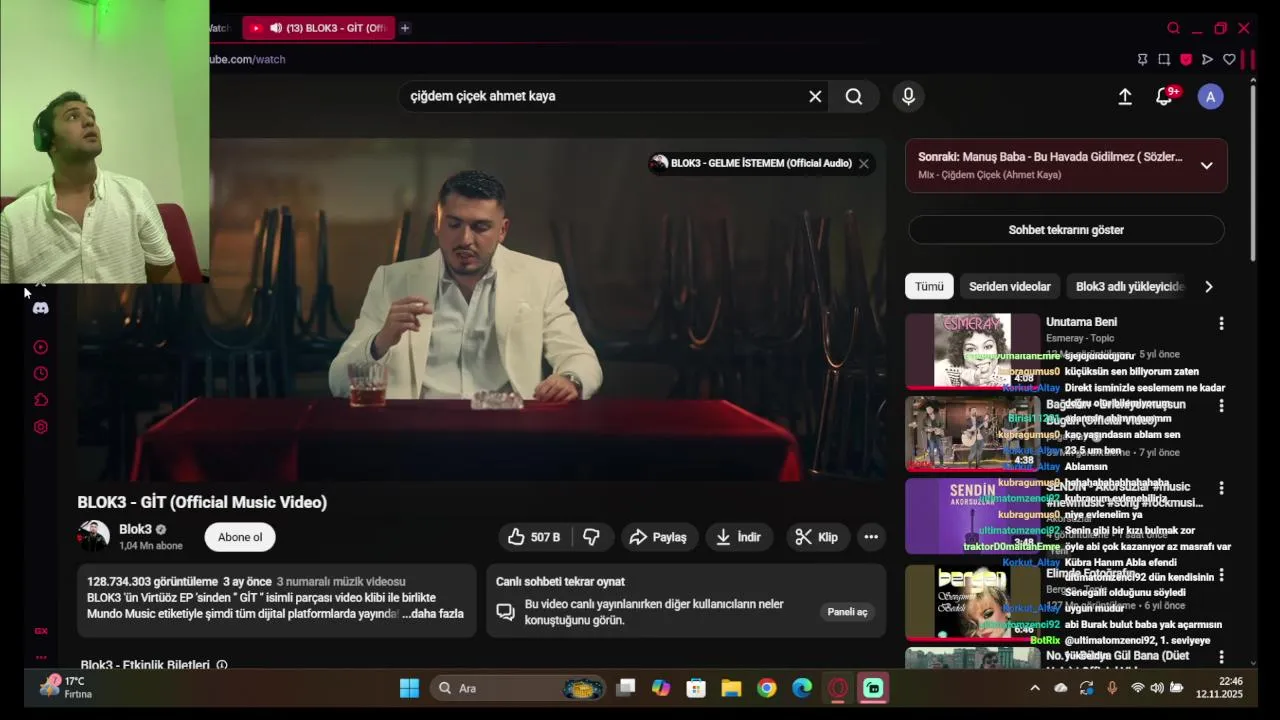The height and width of the screenshot is (720, 1280).
Task: Open the Windows Start menu
Action: [x=410, y=688]
